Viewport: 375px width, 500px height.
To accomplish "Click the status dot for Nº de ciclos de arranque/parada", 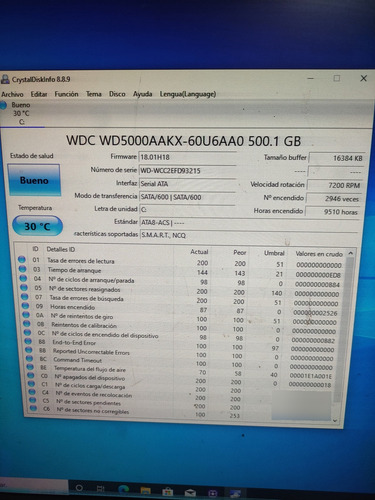I will click(23, 278).
